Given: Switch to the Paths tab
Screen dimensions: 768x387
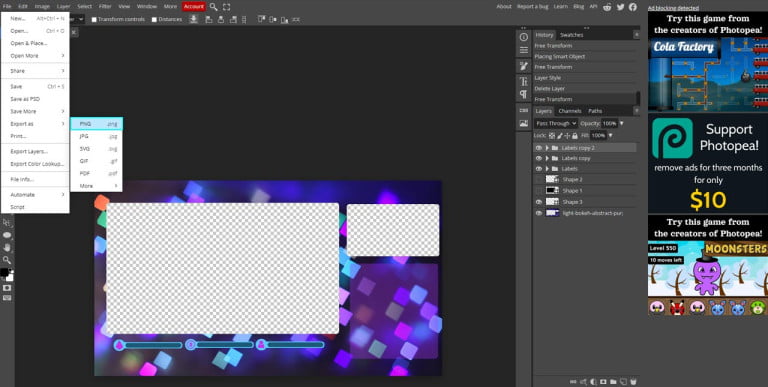Looking at the screenshot, I should pos(595,111).
